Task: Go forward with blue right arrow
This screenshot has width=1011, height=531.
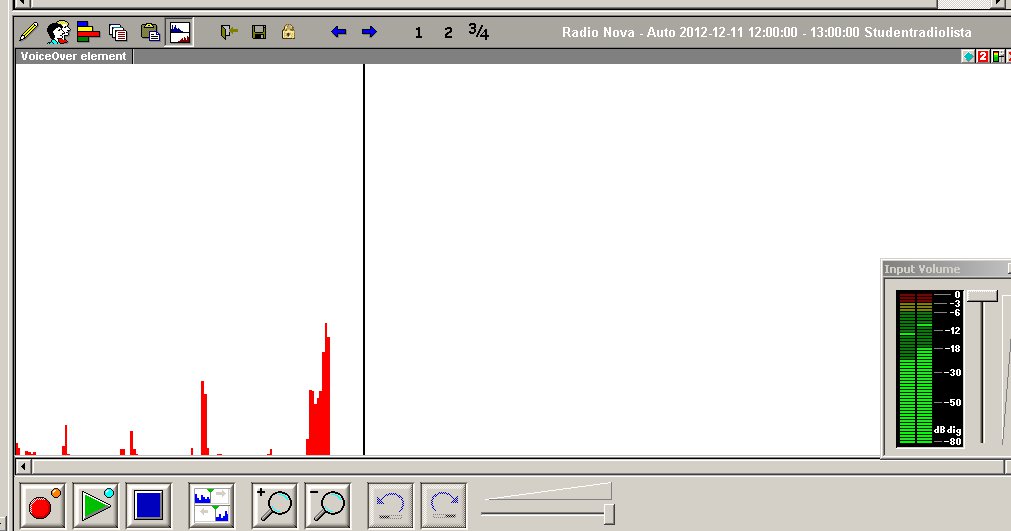Action: (369, 32)
